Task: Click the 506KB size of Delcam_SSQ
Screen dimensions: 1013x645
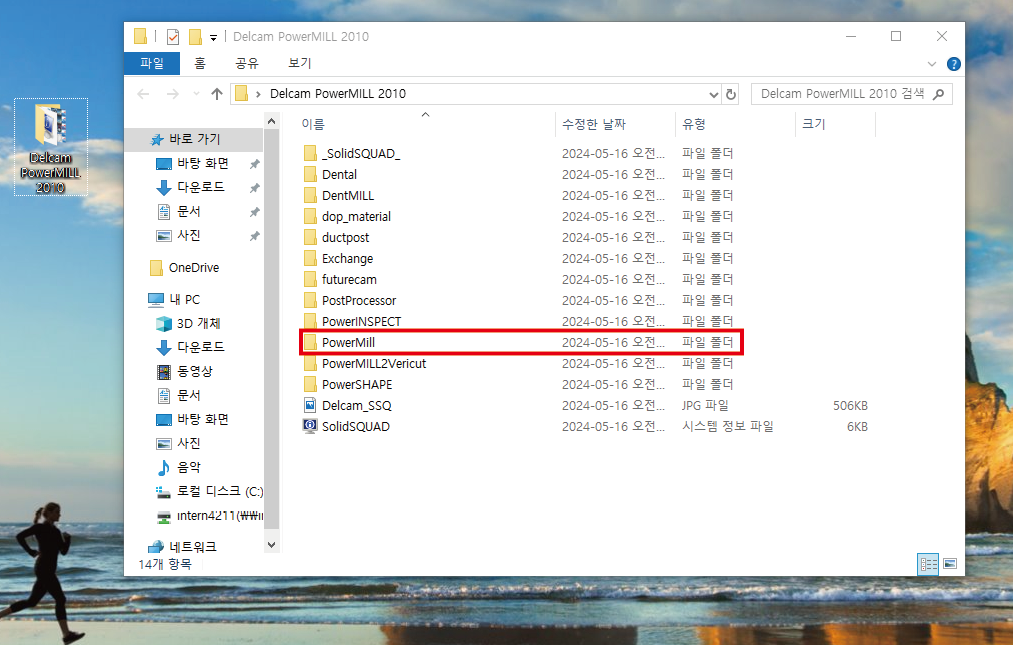Action: click(850, 406)
